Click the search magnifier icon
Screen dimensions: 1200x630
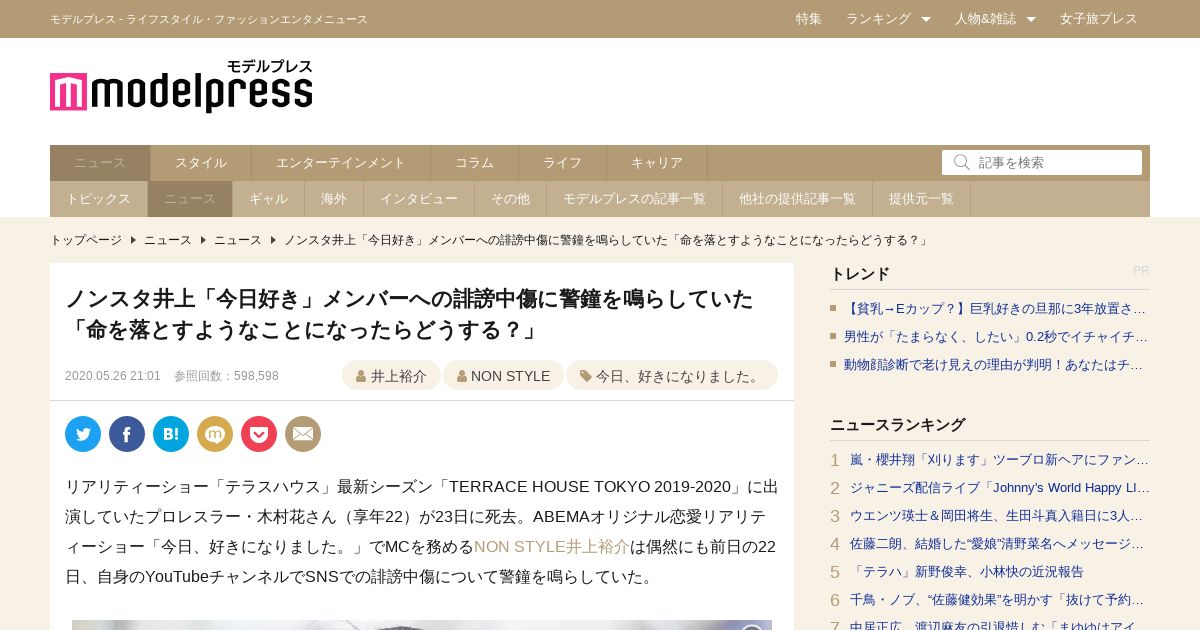tap(962, 162)
